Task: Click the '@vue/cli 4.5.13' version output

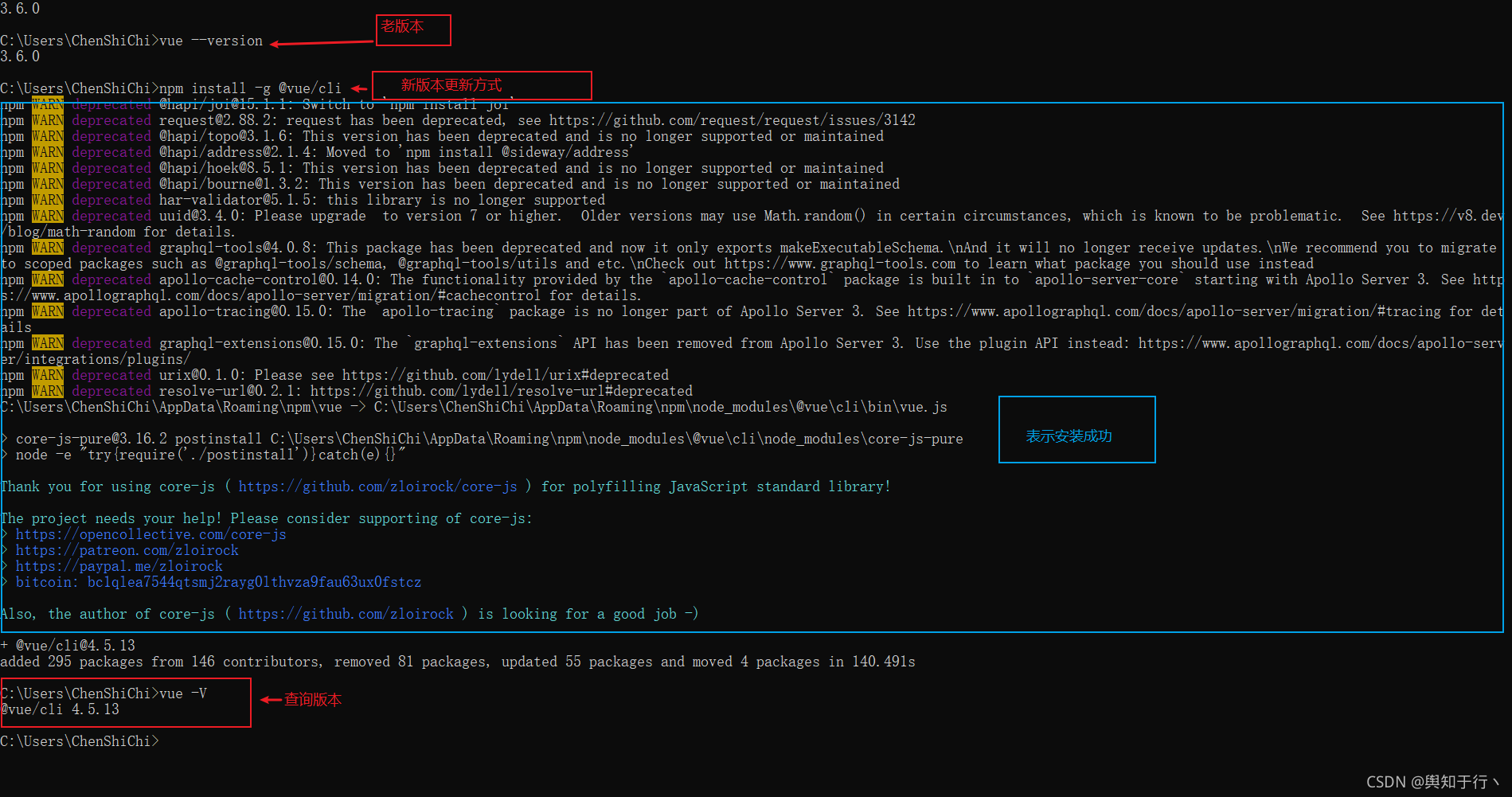Action: pos(60,709)
